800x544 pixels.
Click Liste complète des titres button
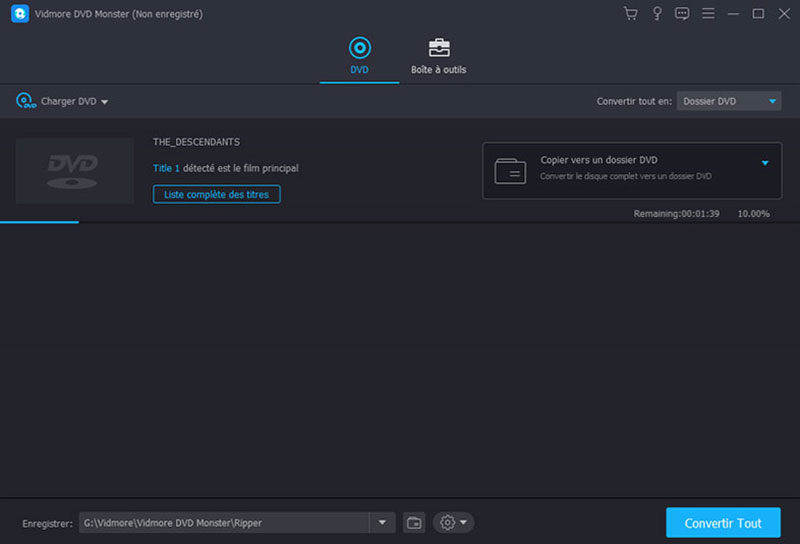pos(216,194)
